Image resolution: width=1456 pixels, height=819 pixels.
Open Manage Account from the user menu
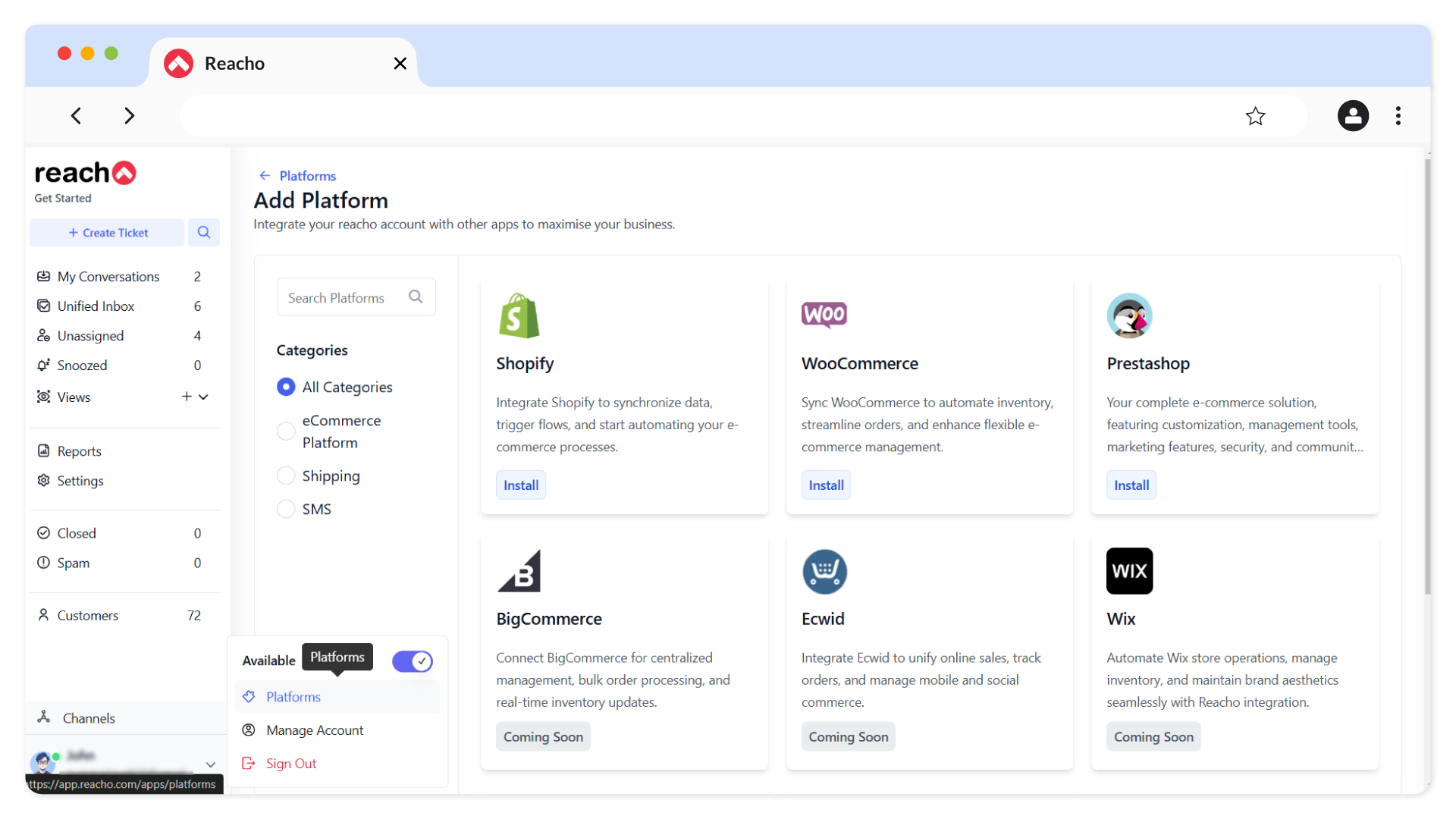pos(315,730)
